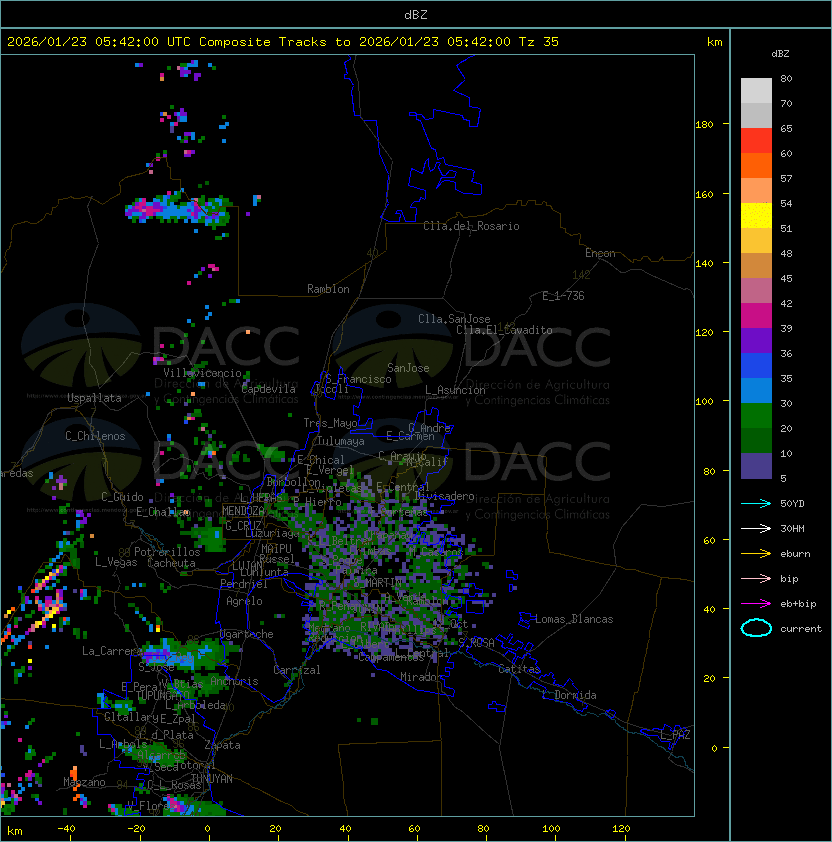Pick the bright yellow swatch above 51 dBZ
The image size is (832, 842).
tap(756, 216)
